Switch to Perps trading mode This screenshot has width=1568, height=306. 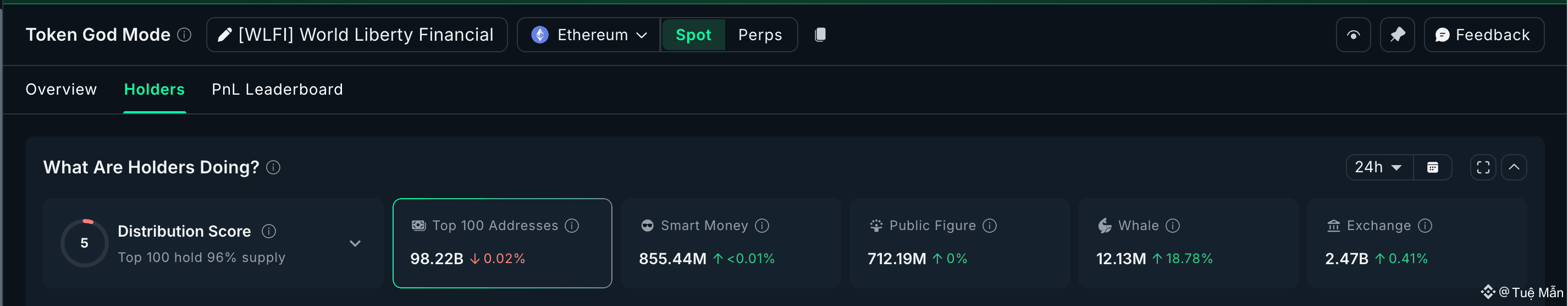tap(760, 35)
